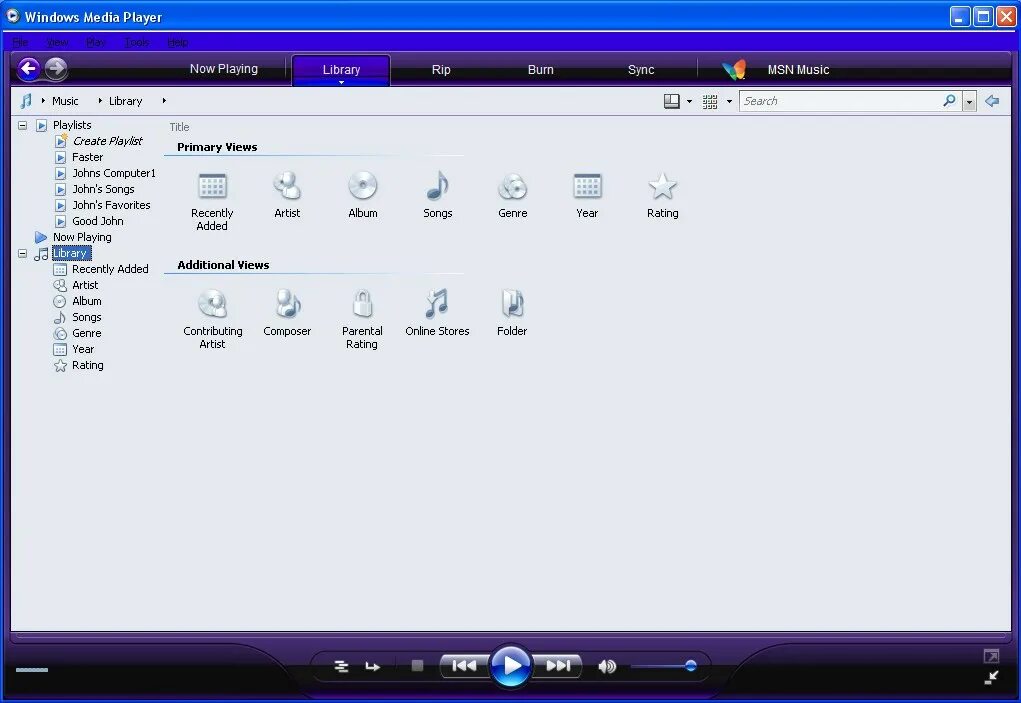Switch to full screen view icon
The height and width of the screenshot is (703, 1021).
991,656
